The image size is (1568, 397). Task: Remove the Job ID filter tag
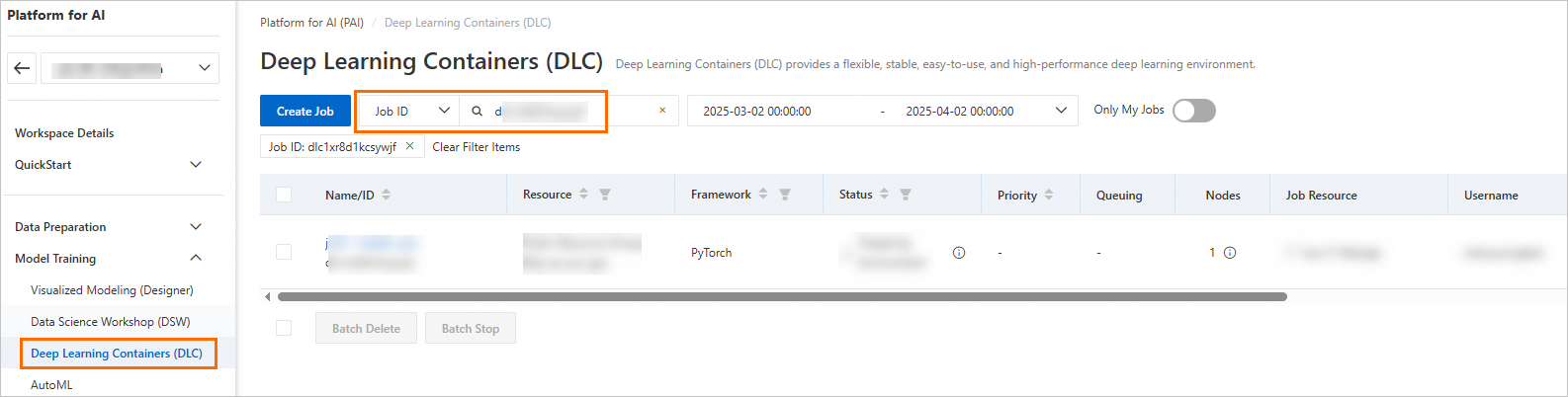click(409, 146)
